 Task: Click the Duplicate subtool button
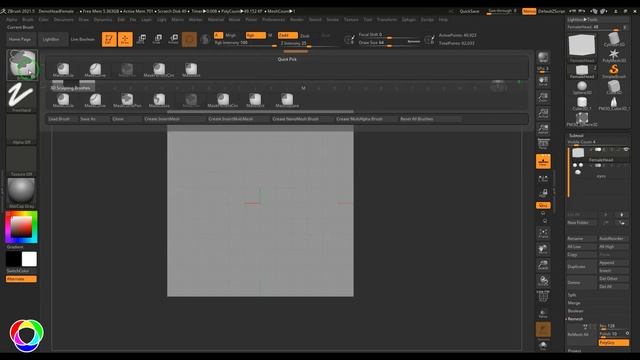[x=582, y=267]
